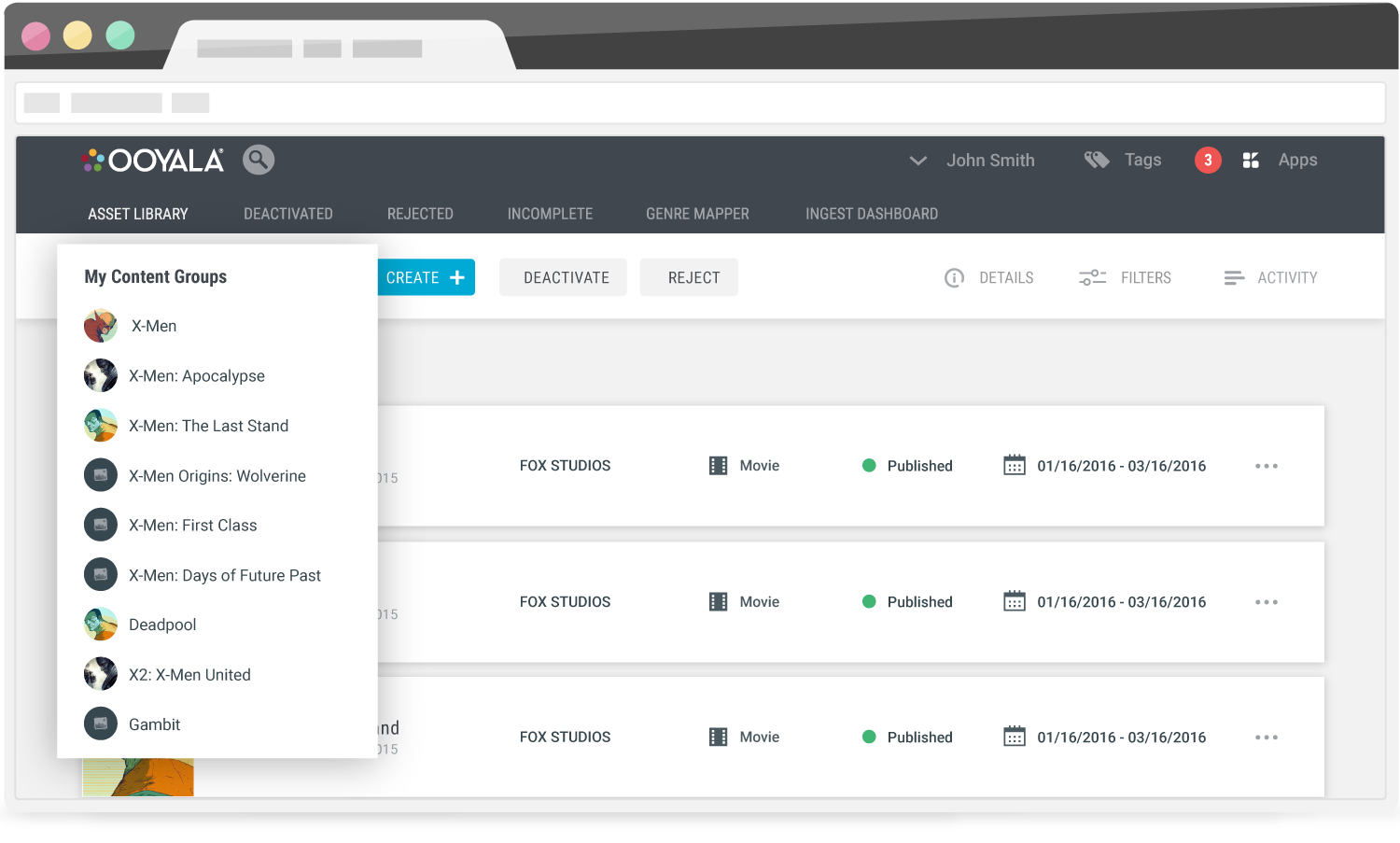The width and height of the screenshot is (1400, 843).
Task: Click Published status text in second row
Action: [x=919, y=602]
